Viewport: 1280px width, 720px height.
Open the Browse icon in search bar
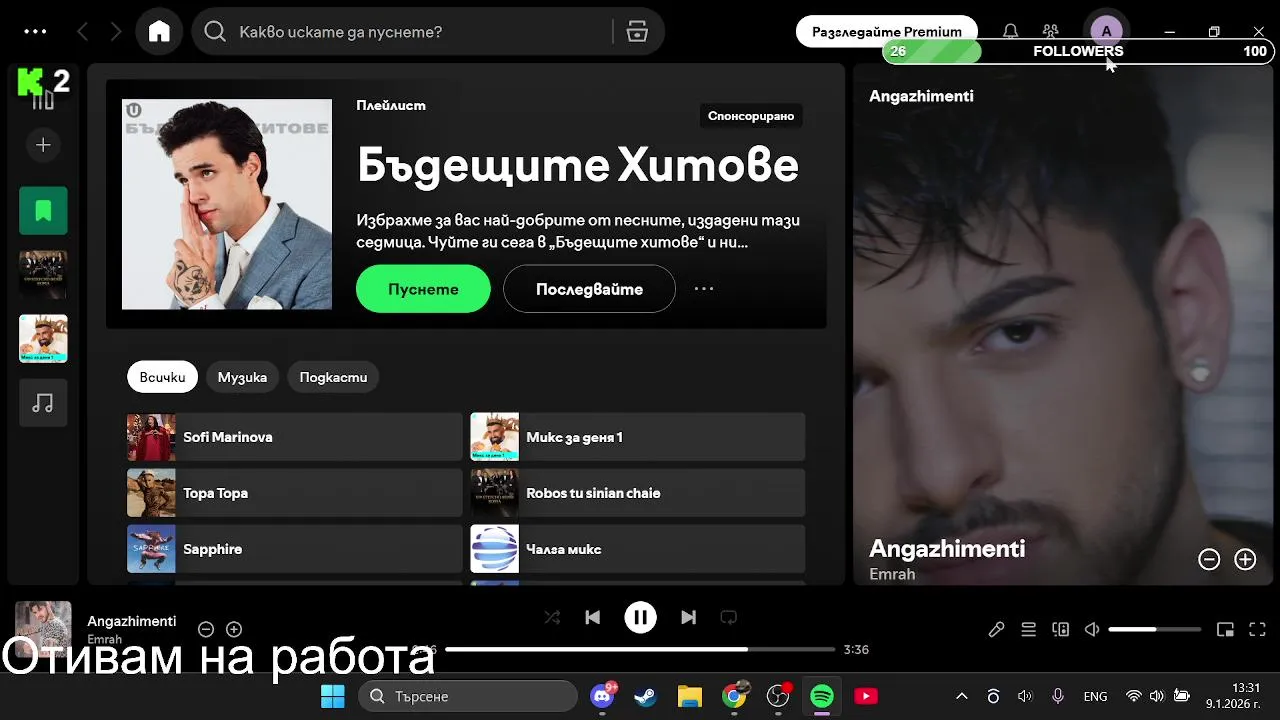click(637, 32)
